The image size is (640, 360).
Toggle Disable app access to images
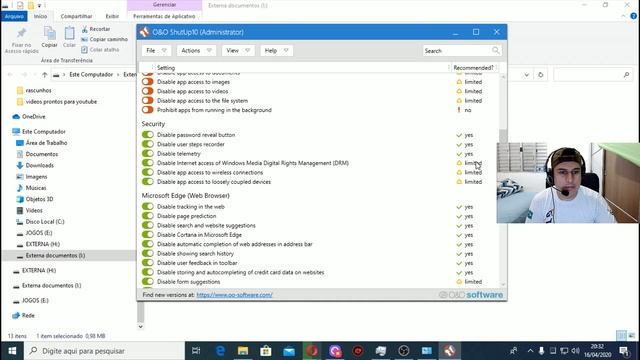point(148,82)
